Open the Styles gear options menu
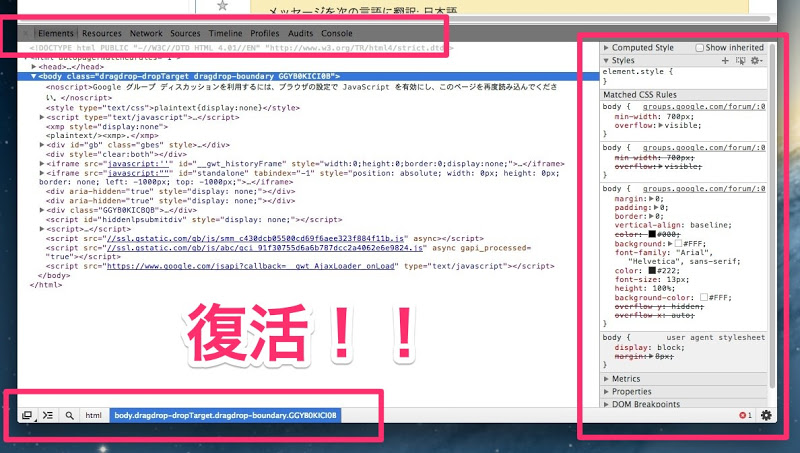Screen dimensions: 800x453 click(x=756, y=60)
